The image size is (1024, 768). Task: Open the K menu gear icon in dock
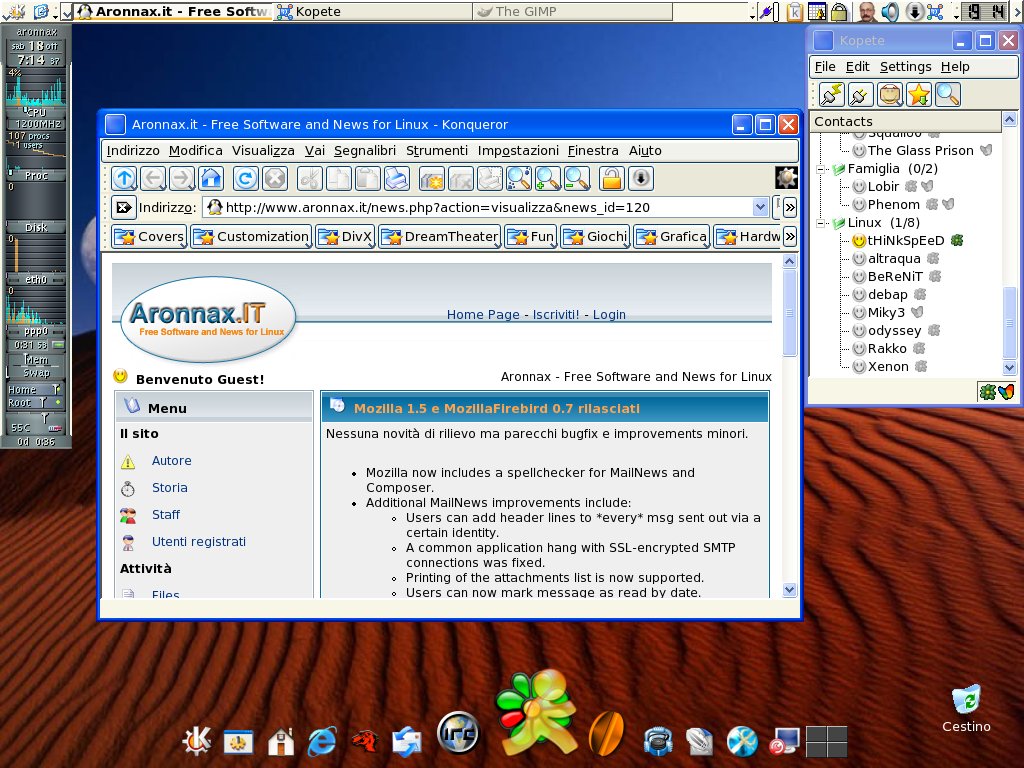(197, 741)
